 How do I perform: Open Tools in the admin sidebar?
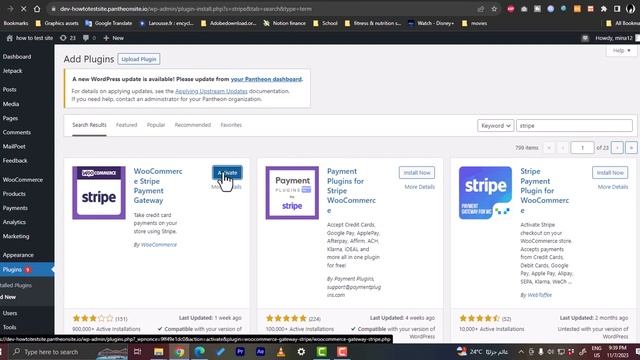[9, 327]
